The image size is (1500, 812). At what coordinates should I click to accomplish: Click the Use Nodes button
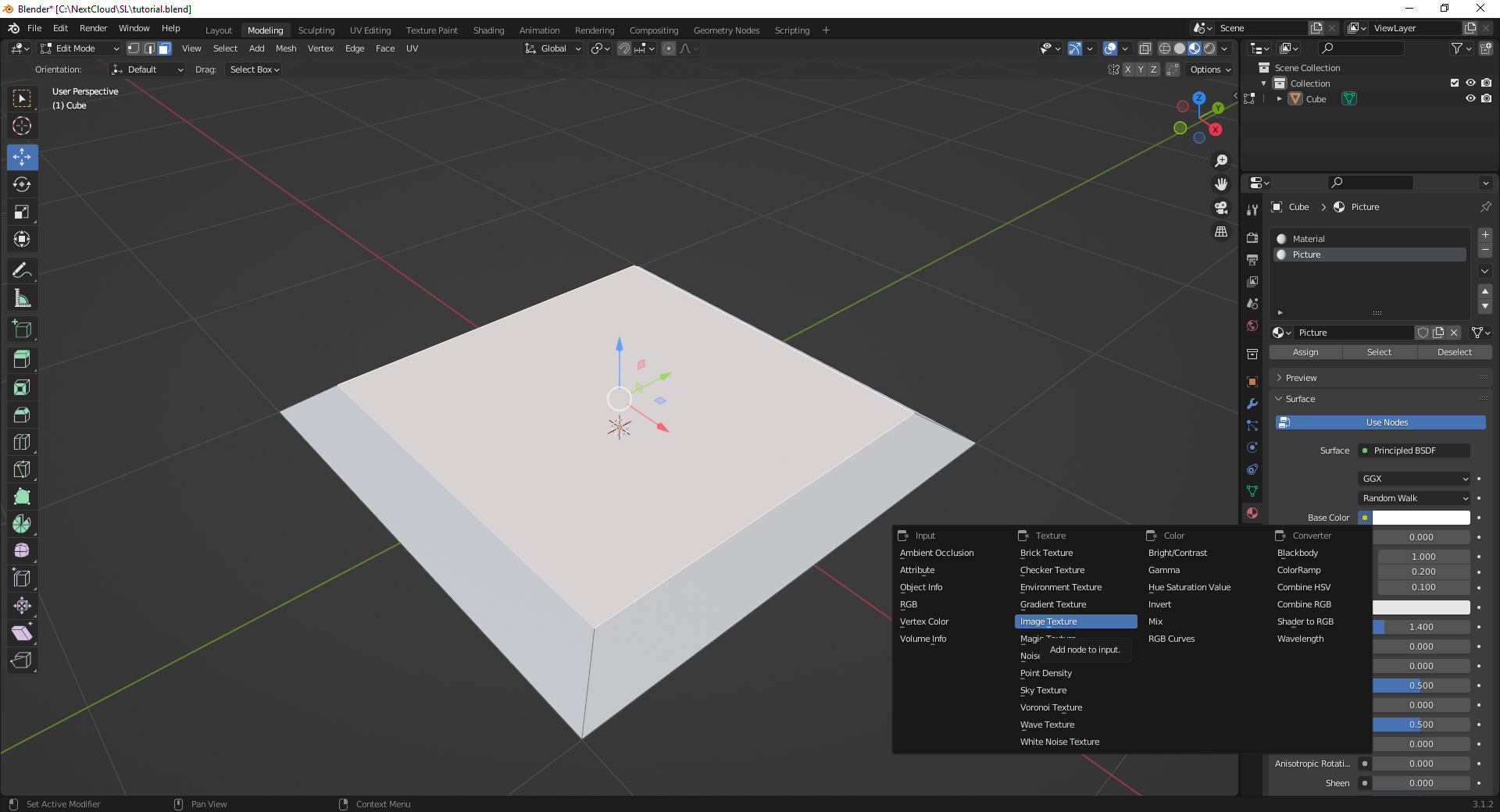1380,422
